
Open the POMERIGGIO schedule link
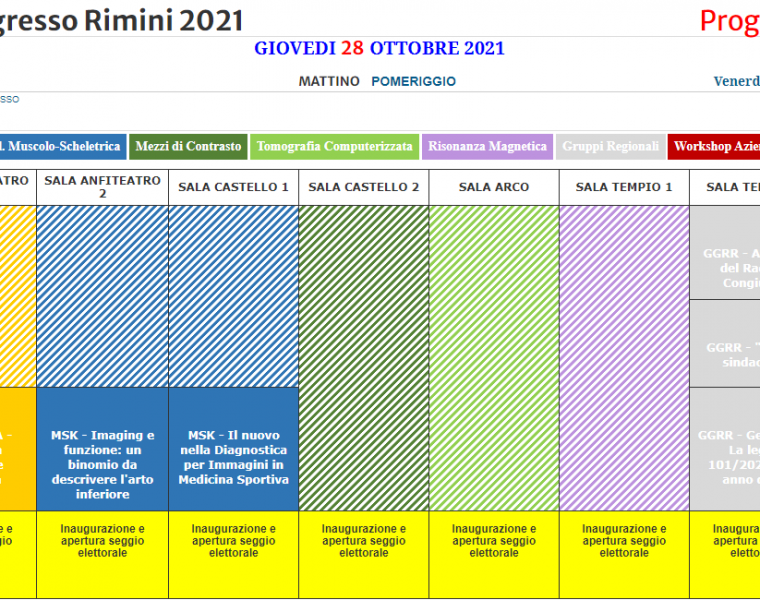tap(413, 81)
